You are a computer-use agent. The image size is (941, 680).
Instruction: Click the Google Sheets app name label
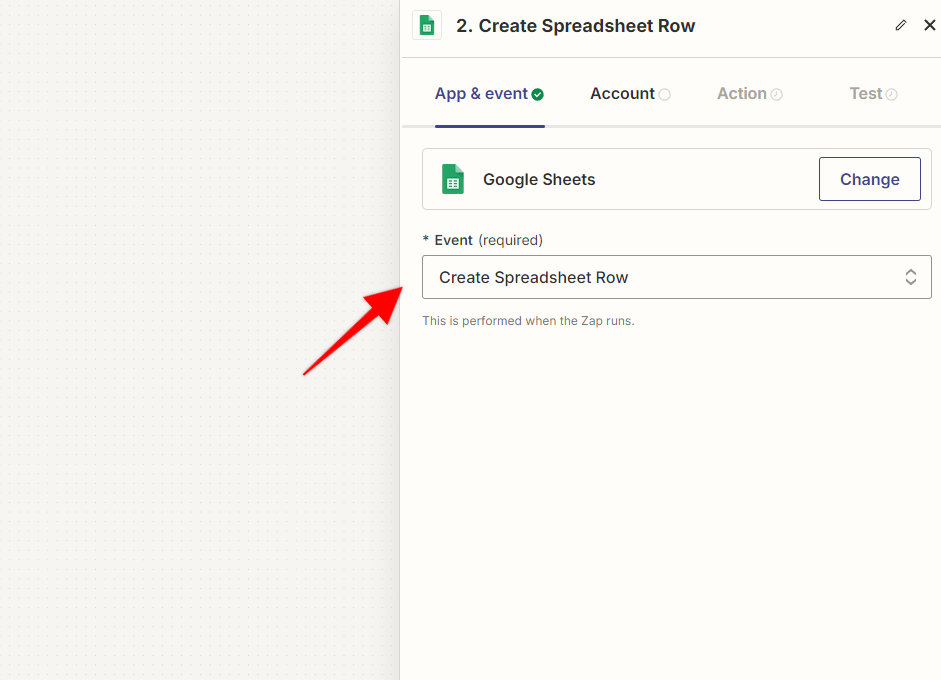tap(539, 179)
